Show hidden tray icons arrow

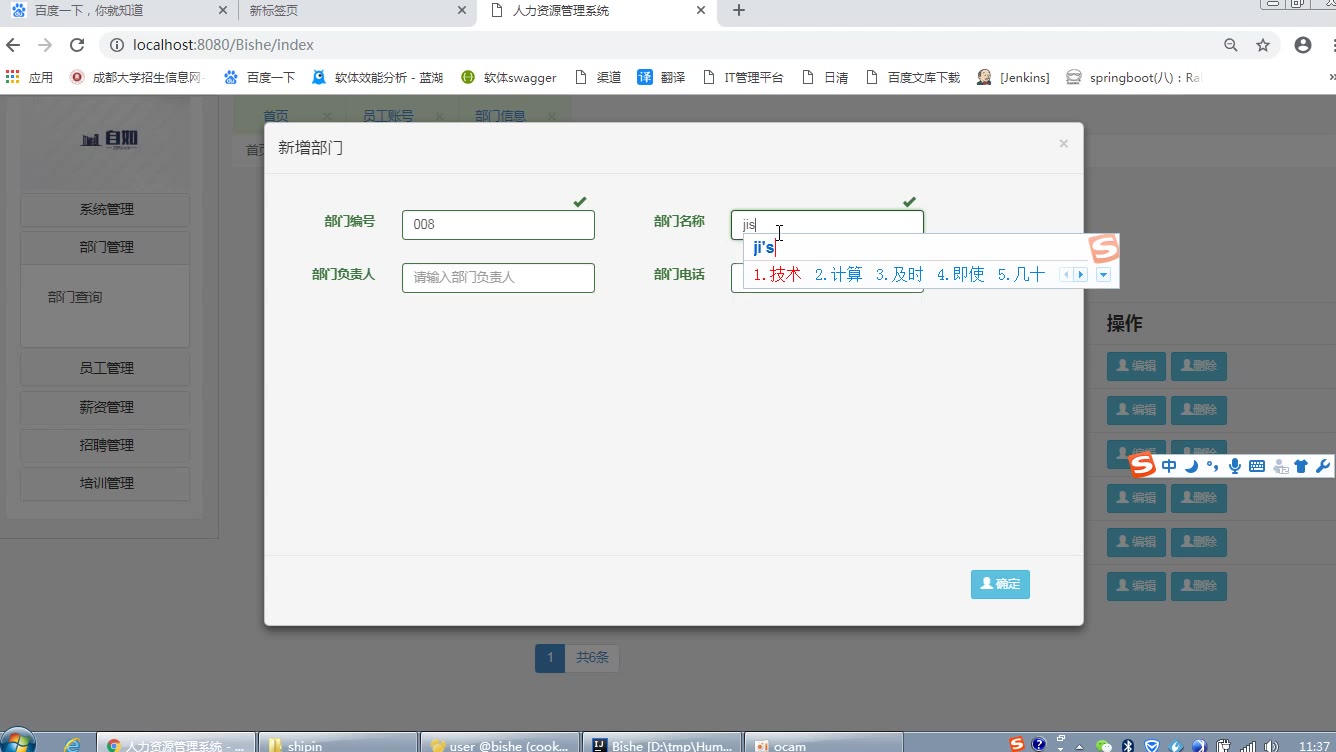click(1079, 746)
